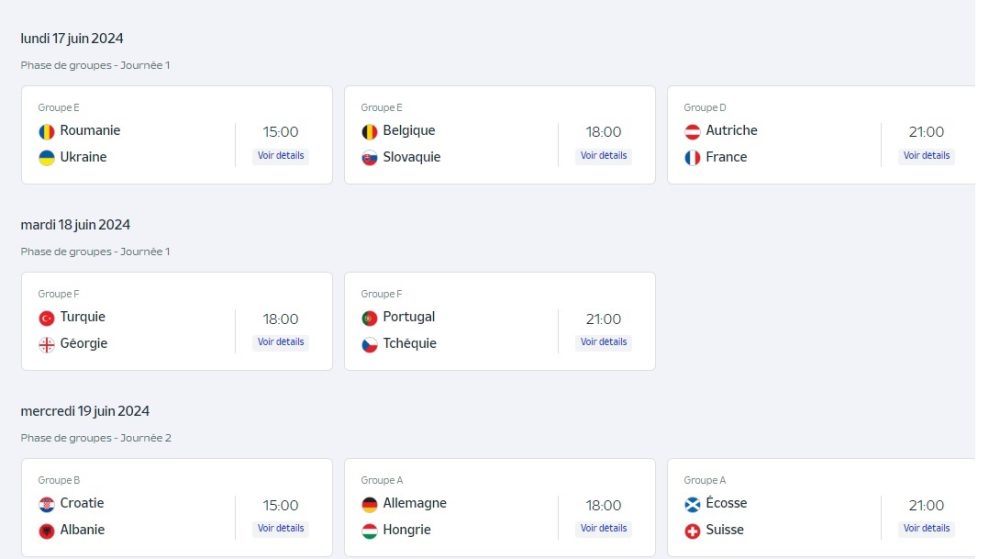Open Voir détails for Belgique vs Slovaquie
Image resolution: width=1000 pixels, height=559 pixels.
[x=603, y=156]
